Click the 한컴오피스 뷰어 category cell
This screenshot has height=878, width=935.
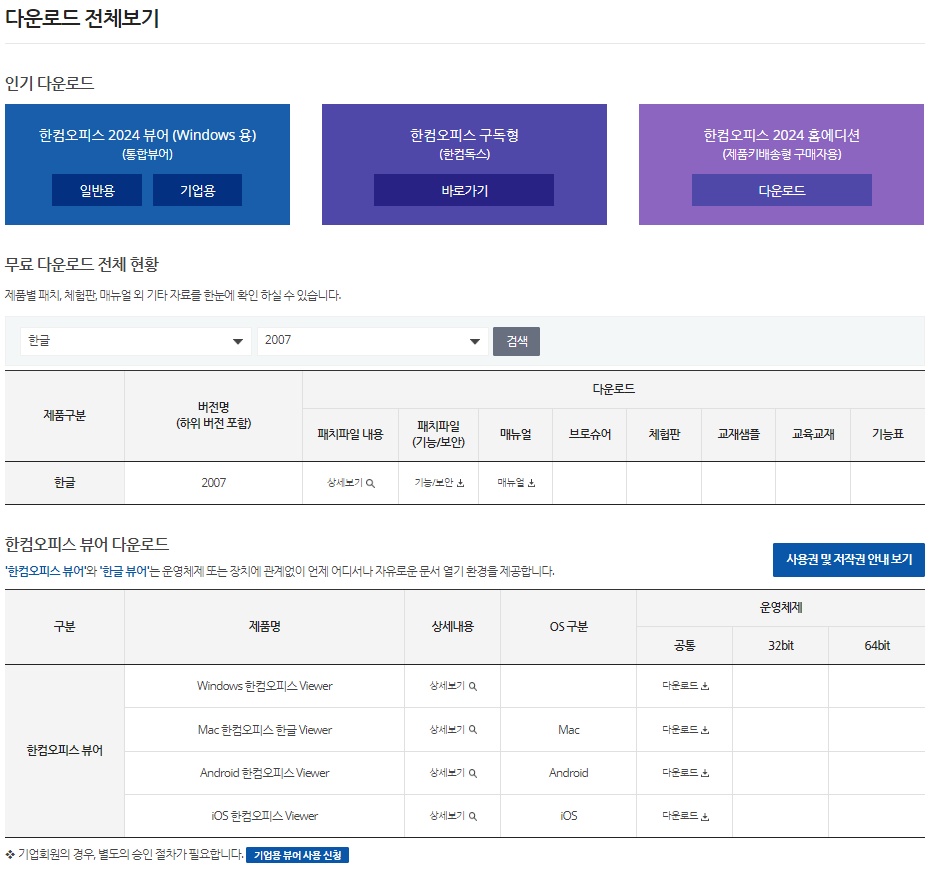(64, 751)
